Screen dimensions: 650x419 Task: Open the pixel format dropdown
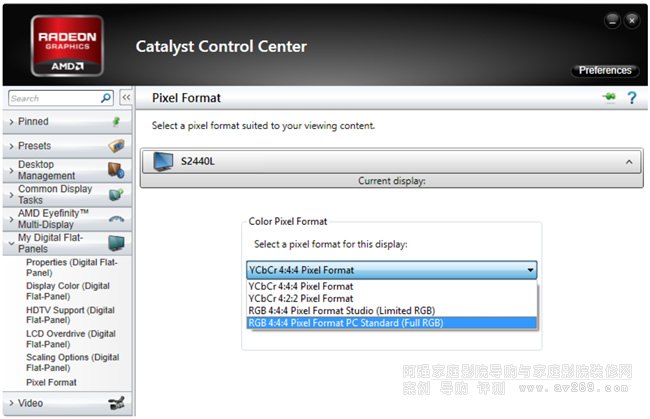coord(530,270)
